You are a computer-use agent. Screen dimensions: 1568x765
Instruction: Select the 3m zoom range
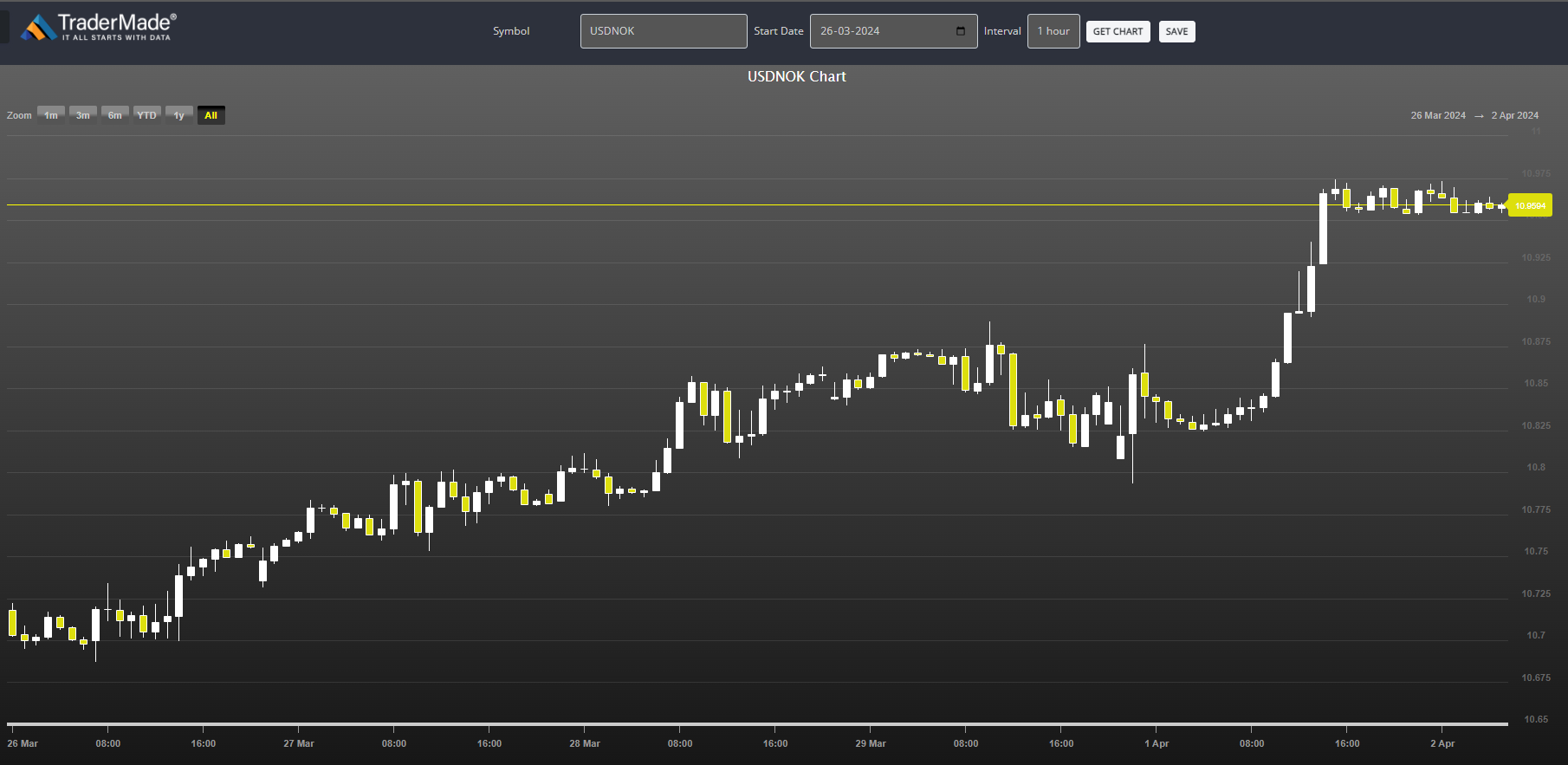tap(83, 115)
